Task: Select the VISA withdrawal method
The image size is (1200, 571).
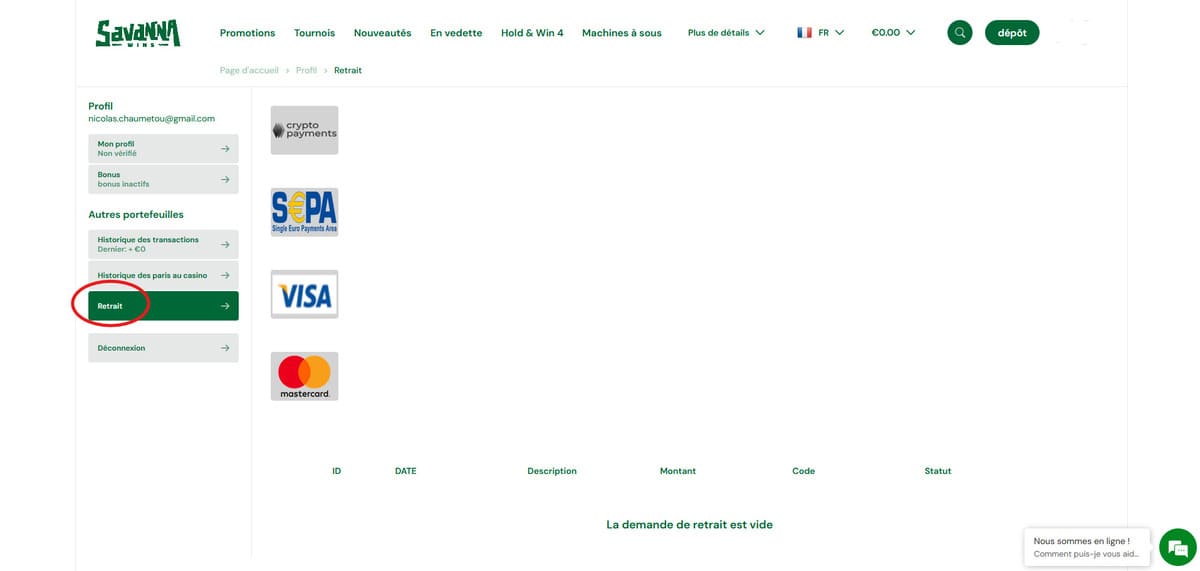Action: pyautogui.click(x=304, y=294)
